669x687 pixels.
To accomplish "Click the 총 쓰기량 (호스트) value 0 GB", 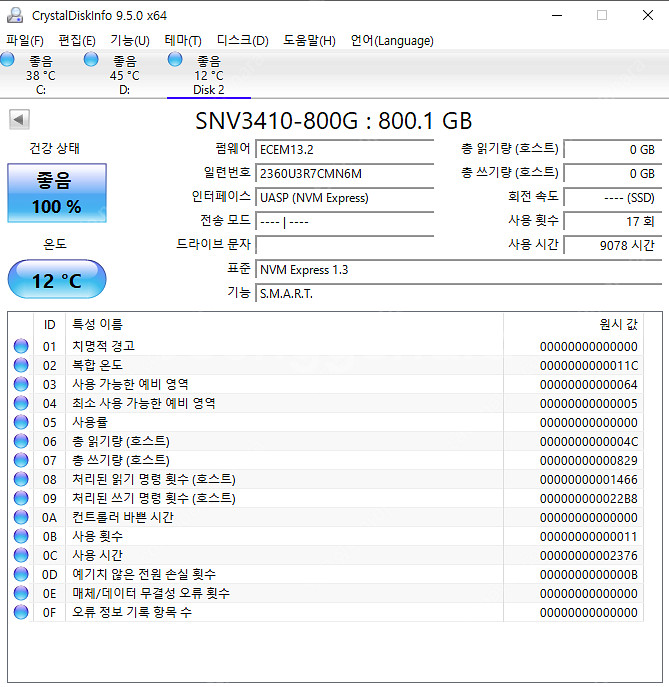I will [612, 174].
